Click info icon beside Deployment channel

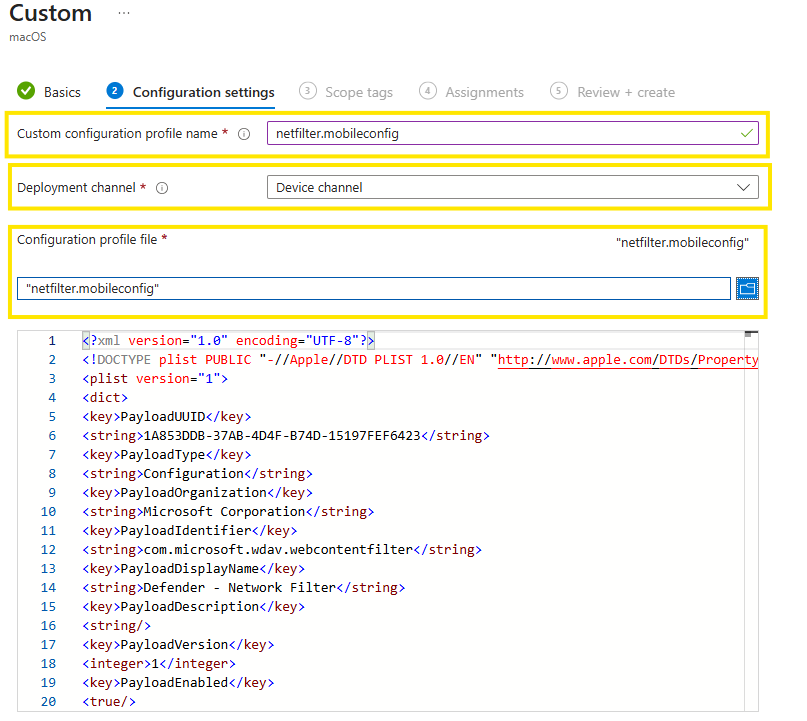[162, 188]
